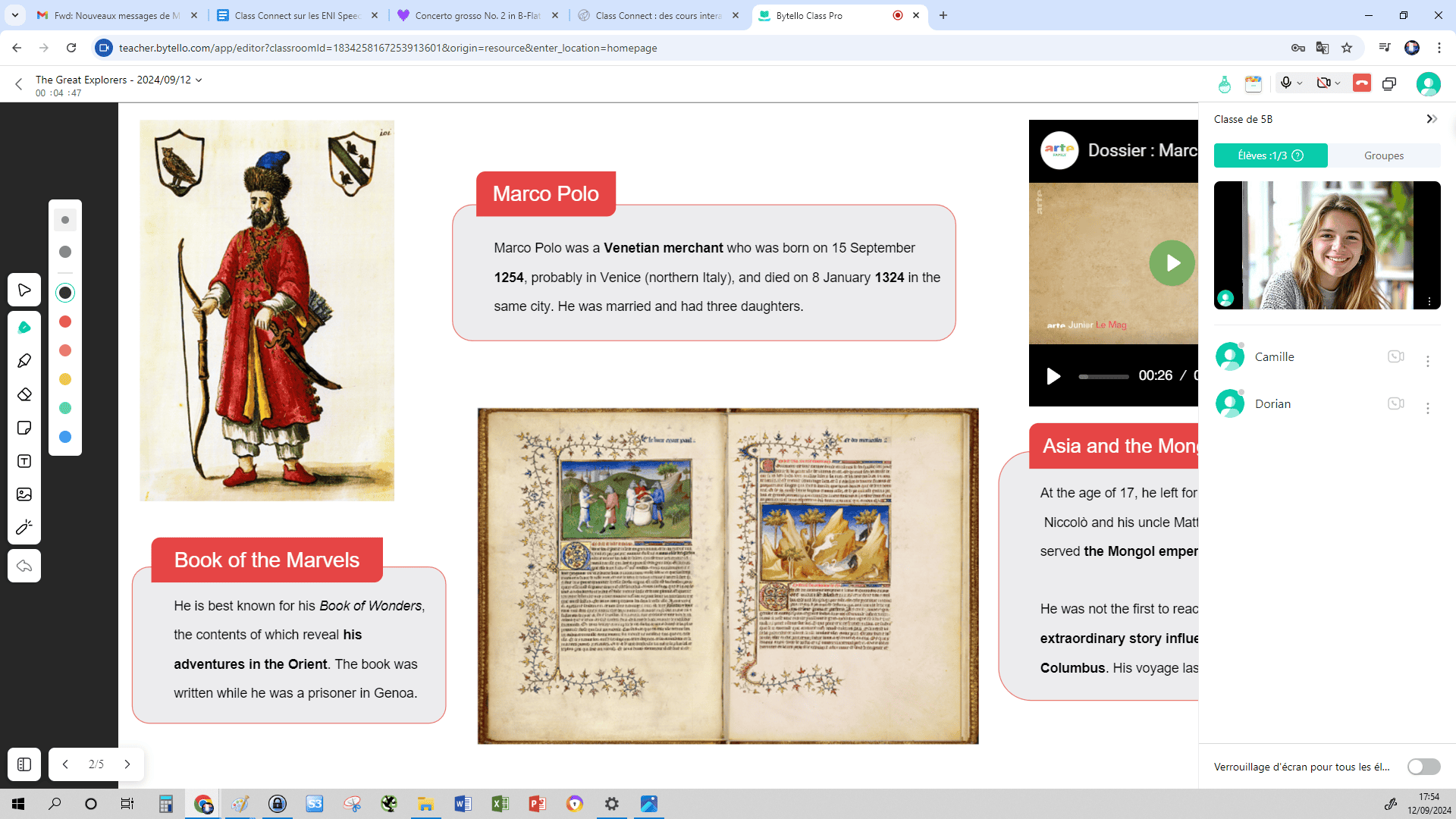Select the highlighter tool

click(x=24, y=361)
